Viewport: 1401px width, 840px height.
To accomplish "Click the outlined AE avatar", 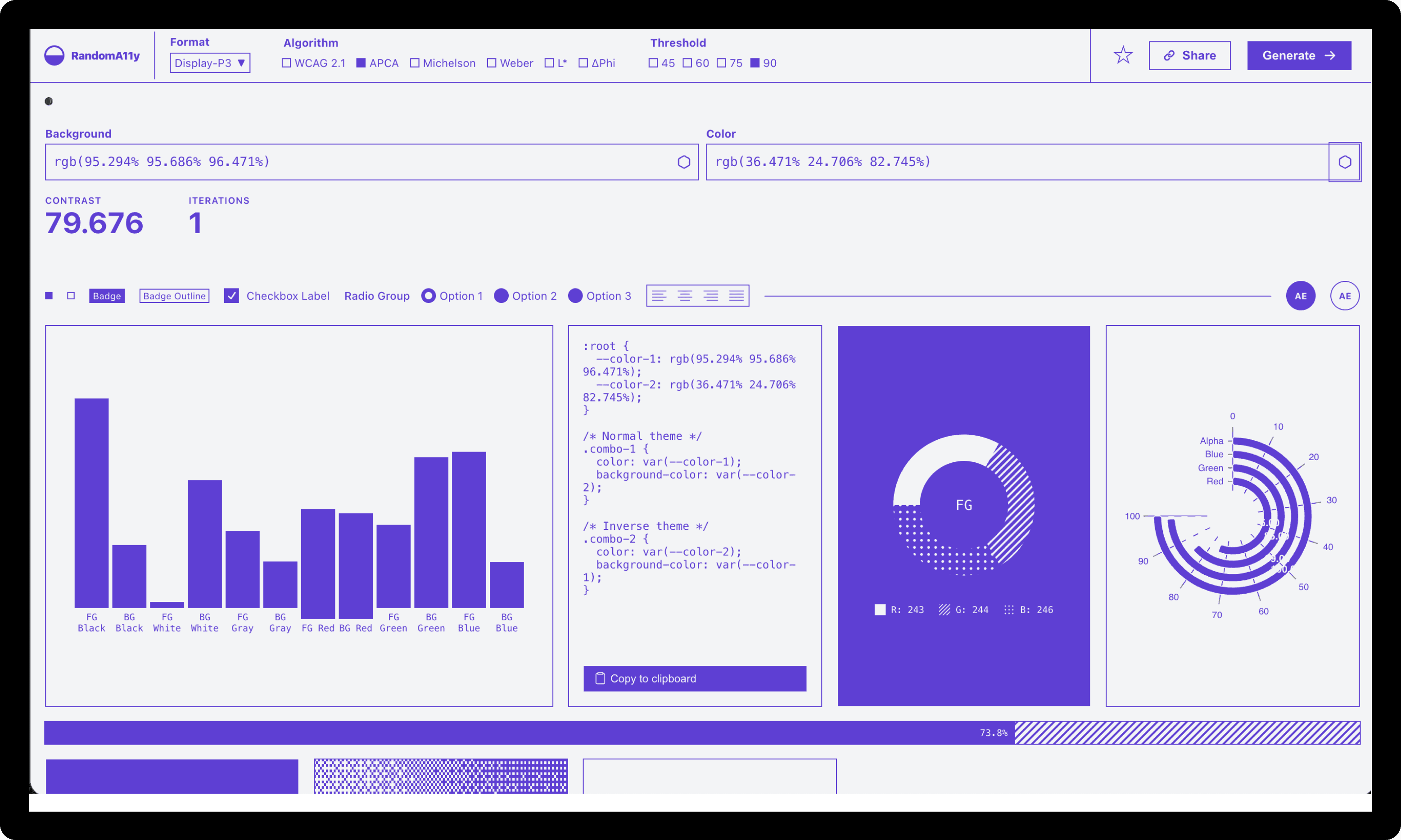I will (1345, 295).
